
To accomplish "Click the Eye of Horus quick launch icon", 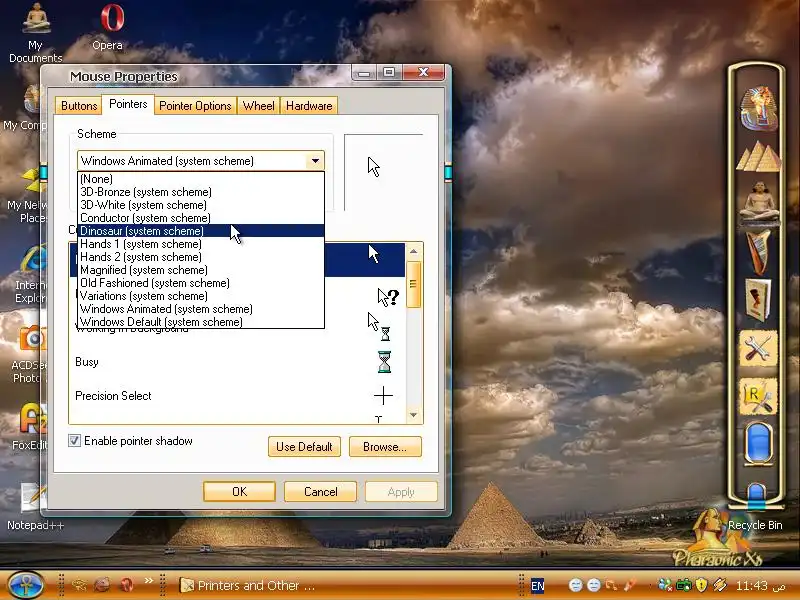I will 79,585.
